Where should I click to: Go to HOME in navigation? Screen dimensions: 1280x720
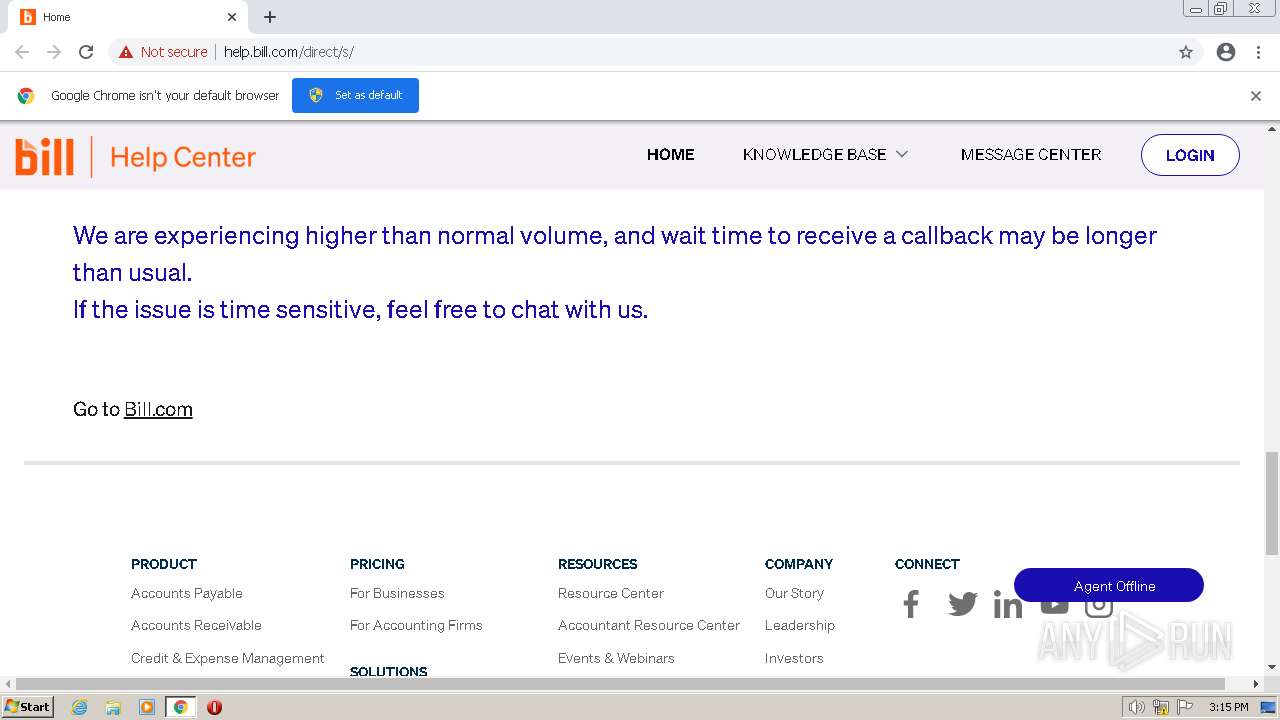(670, 154)
